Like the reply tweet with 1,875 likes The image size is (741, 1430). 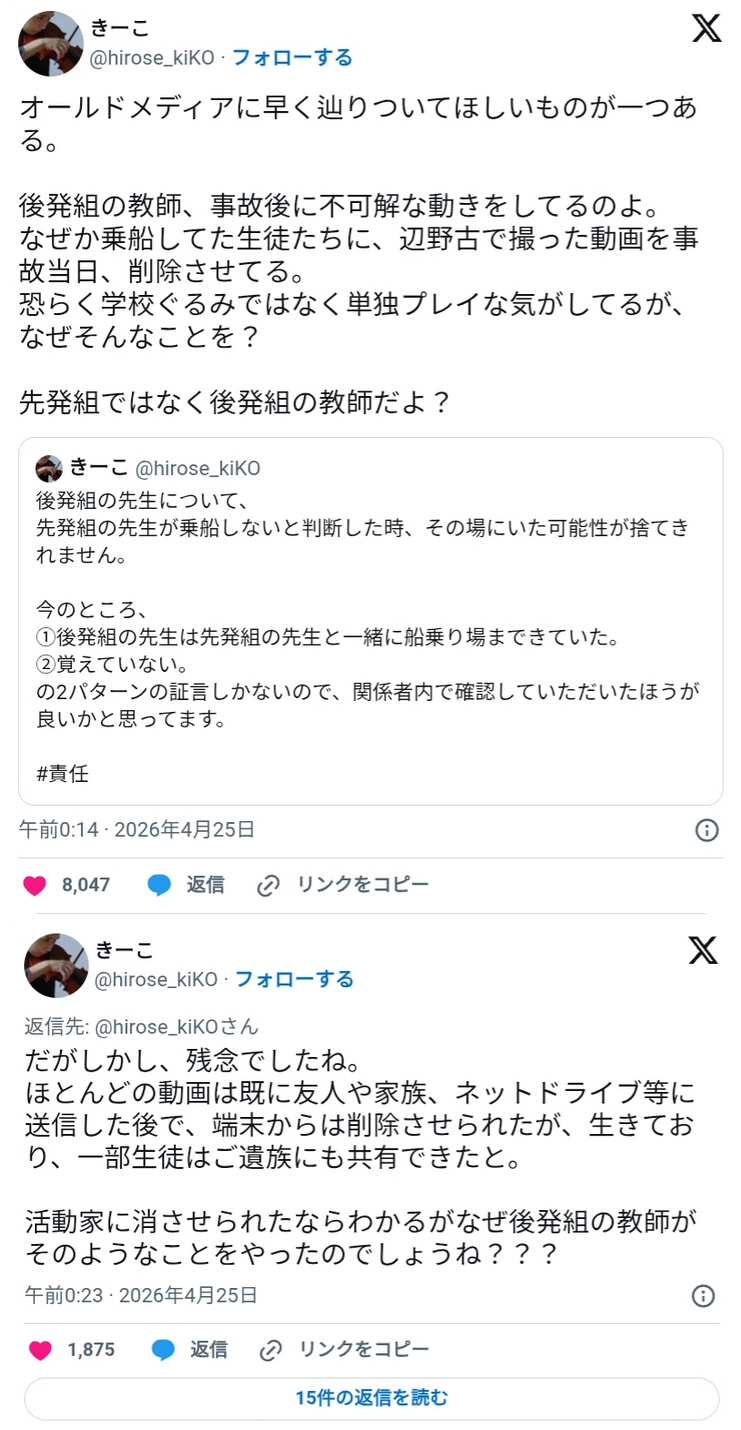[40, 1350]
